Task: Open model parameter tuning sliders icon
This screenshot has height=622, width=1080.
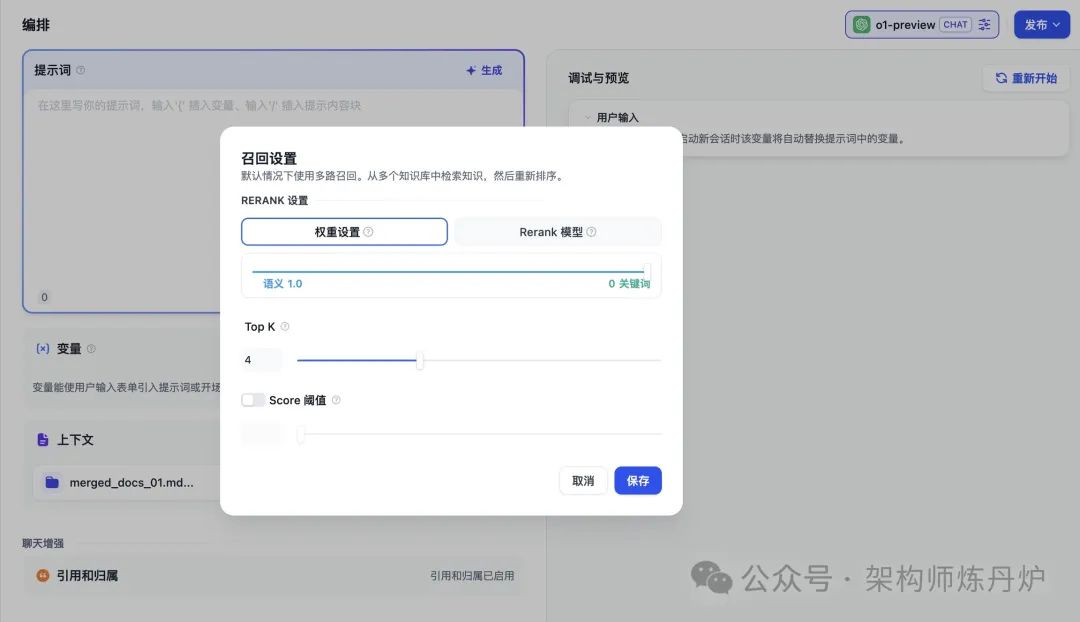Action: 984,24
